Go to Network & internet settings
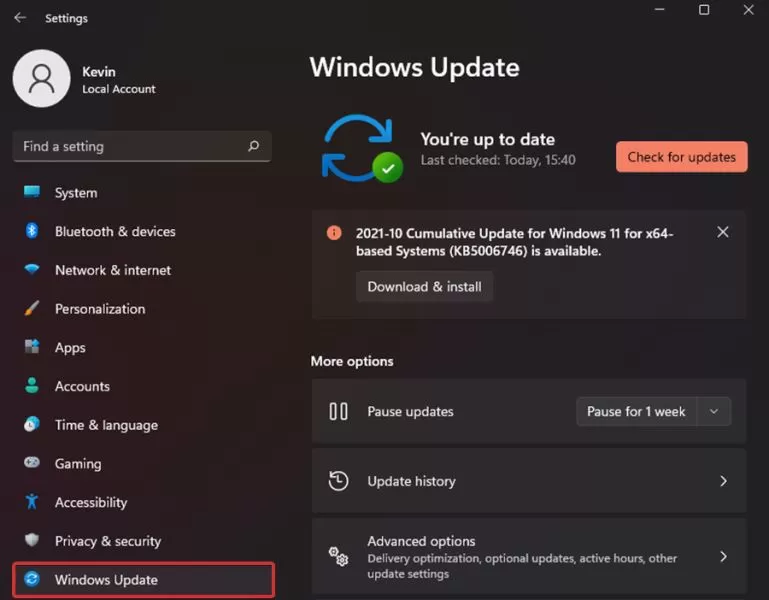This screenshot has width=769, height=600. (142, 270)
